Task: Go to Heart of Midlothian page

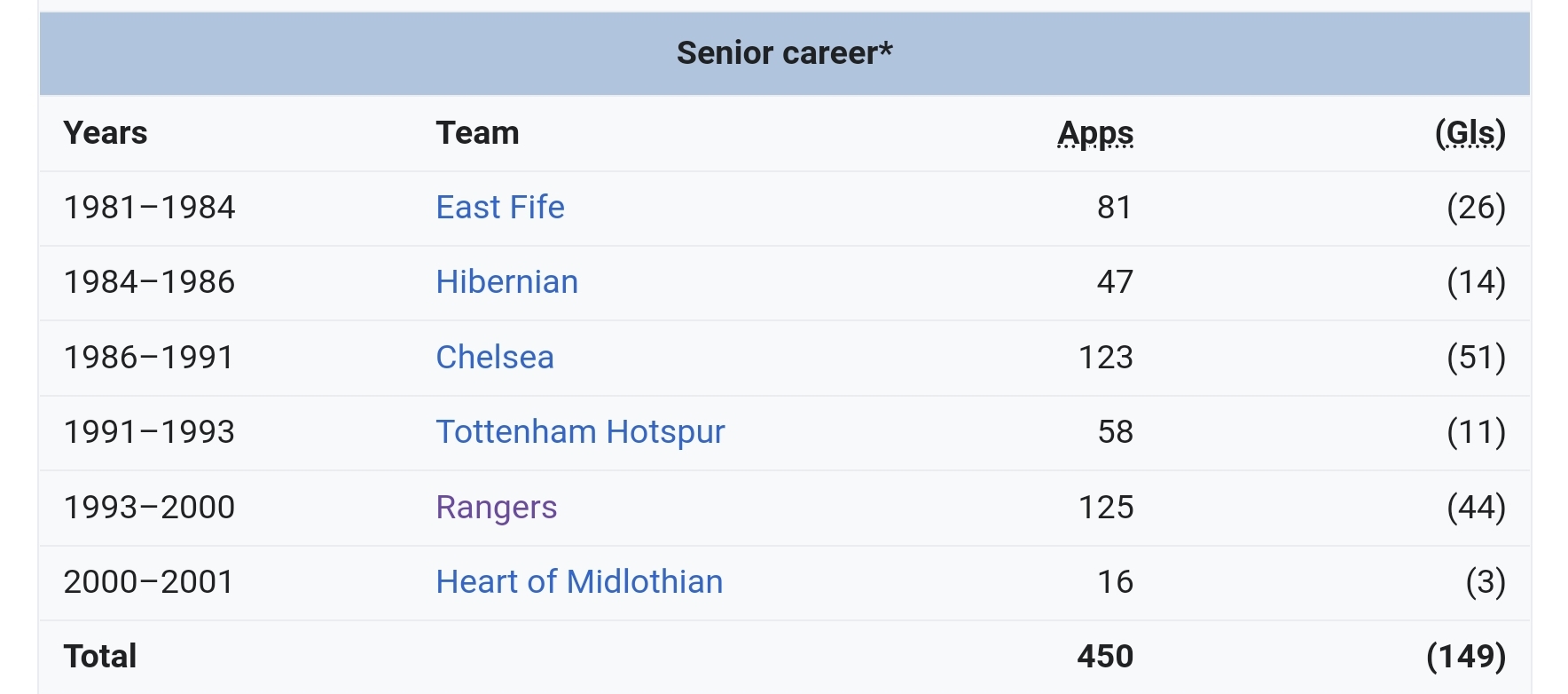Action: [x=579, y=582]
